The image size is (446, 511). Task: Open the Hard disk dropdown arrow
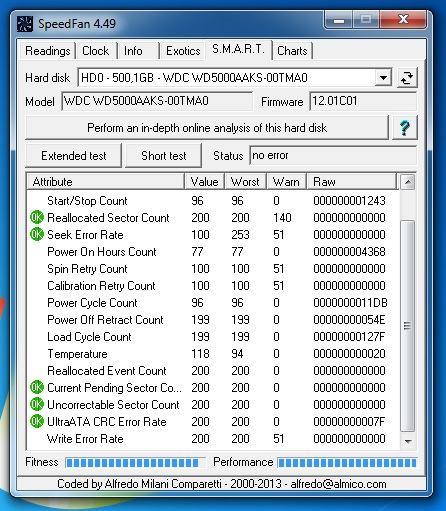click(x=383, y=78)
